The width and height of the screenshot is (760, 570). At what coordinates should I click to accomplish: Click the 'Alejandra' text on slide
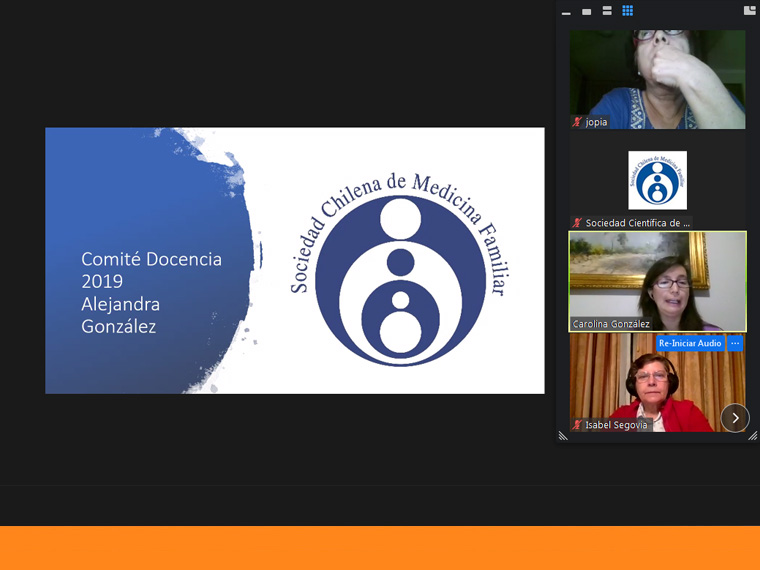[120, 304]
